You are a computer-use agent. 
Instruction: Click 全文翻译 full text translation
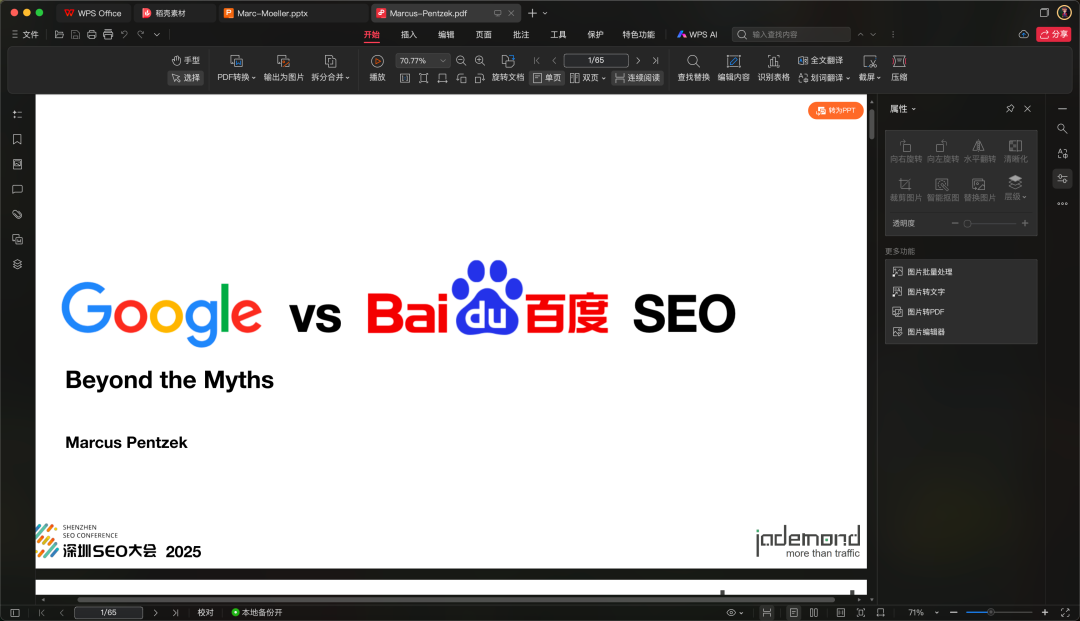click(x=820, y=61)
